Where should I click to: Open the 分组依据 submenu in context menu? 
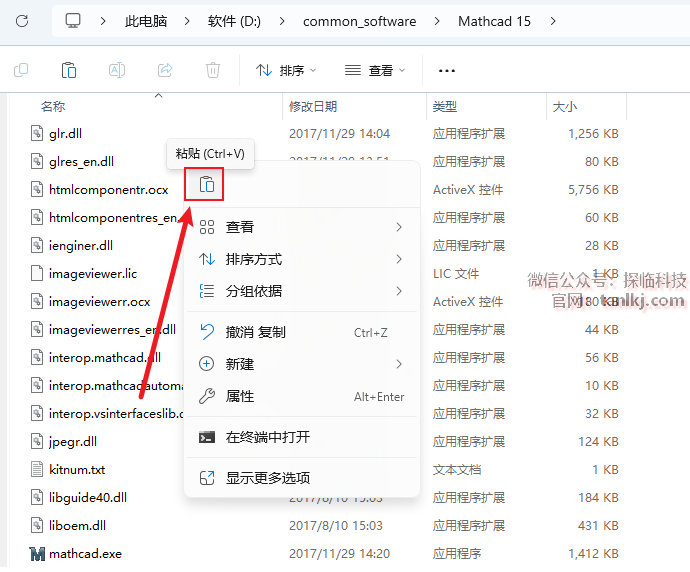tap(302, 291)
